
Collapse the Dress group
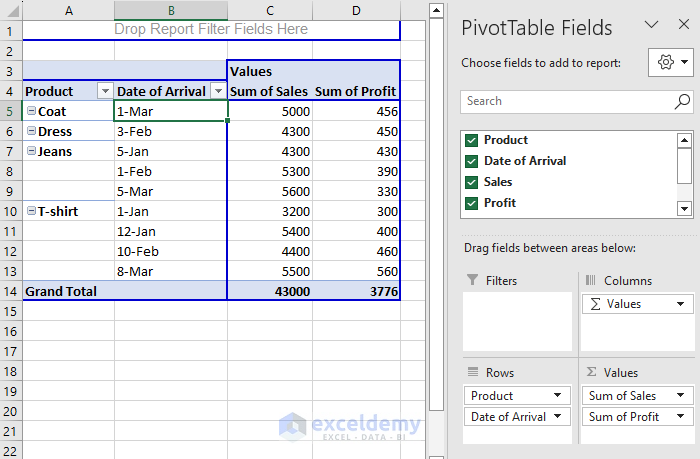(31, 131)
